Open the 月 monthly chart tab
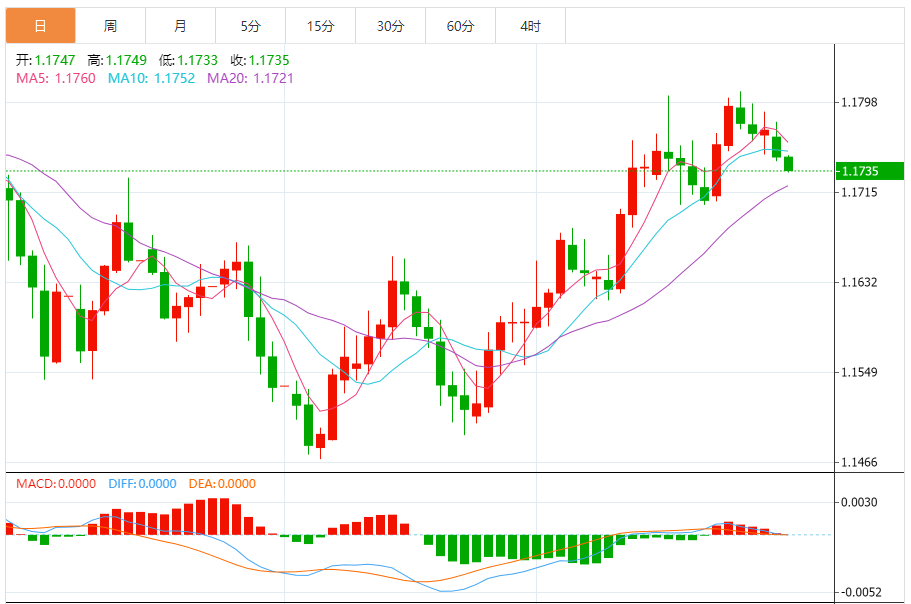Viewport: 911px width, 604px height. (x=180, y=26)
